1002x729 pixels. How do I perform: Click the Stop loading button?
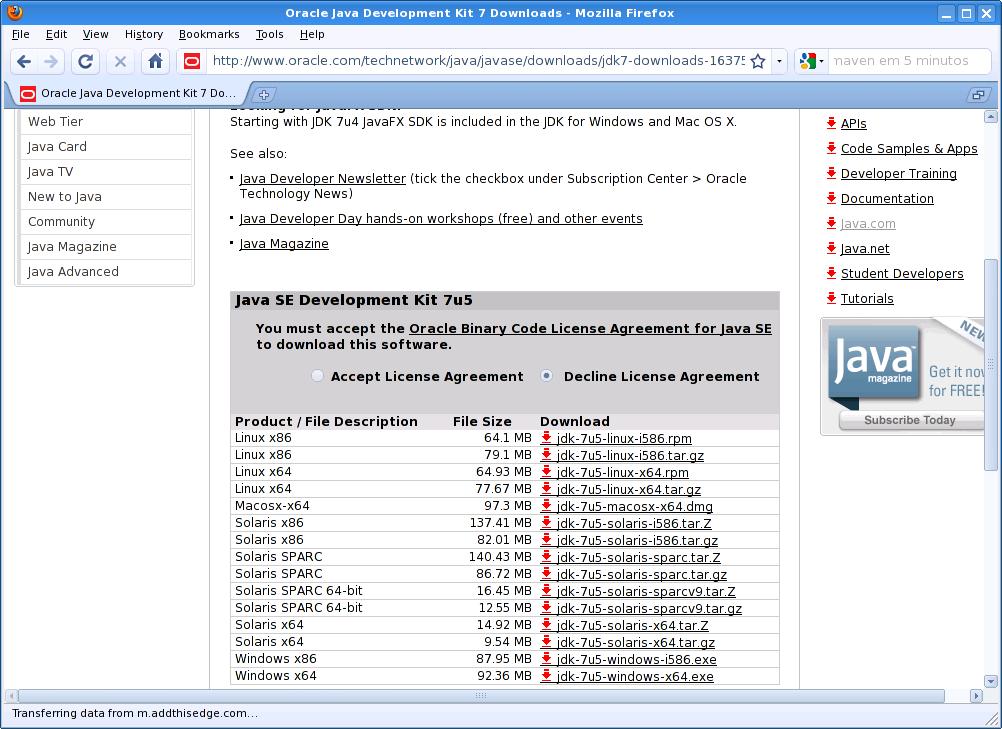(x=120, y=61)
